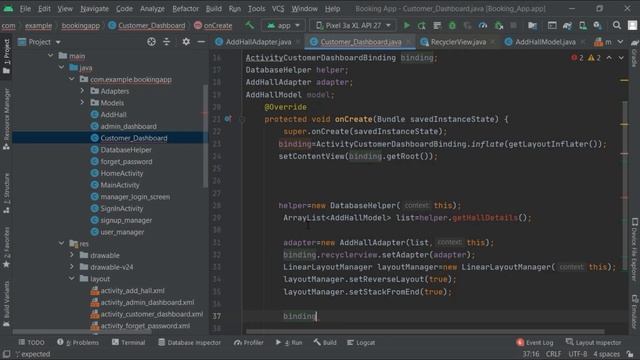Image resolution: width=640 pixels, height=360 pixels.
Task: Open the File menu
Action: click(25, 8)
